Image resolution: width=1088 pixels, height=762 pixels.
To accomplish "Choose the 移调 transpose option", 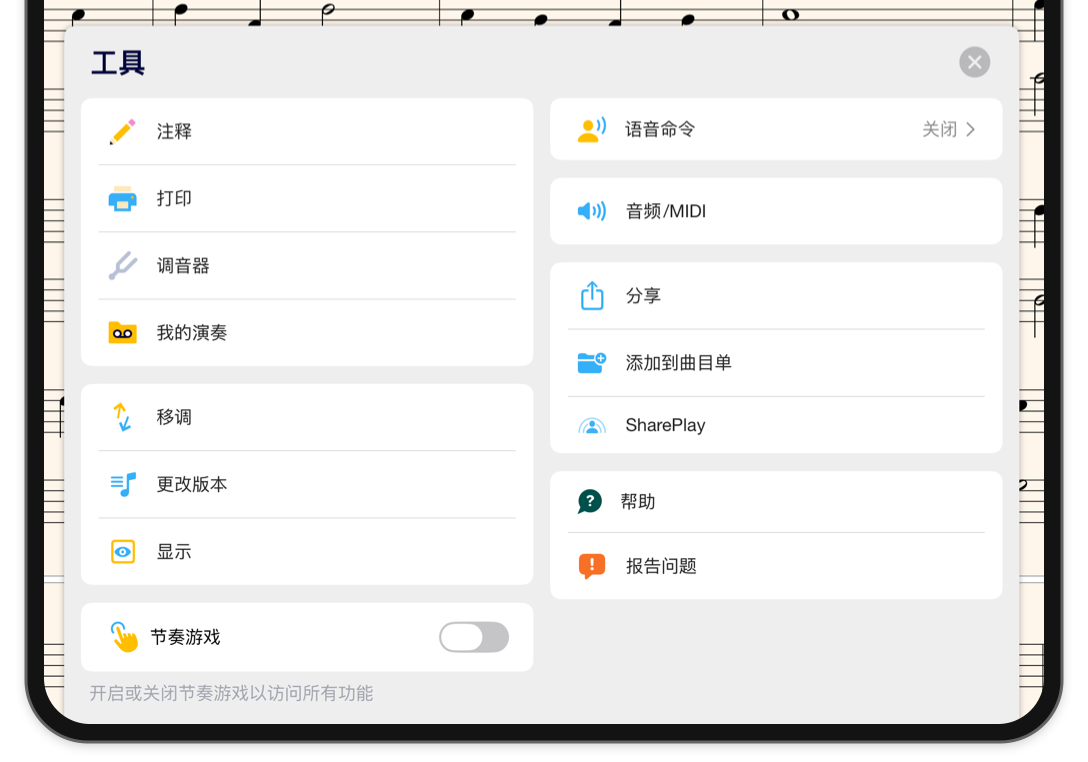I will (307, 417).
